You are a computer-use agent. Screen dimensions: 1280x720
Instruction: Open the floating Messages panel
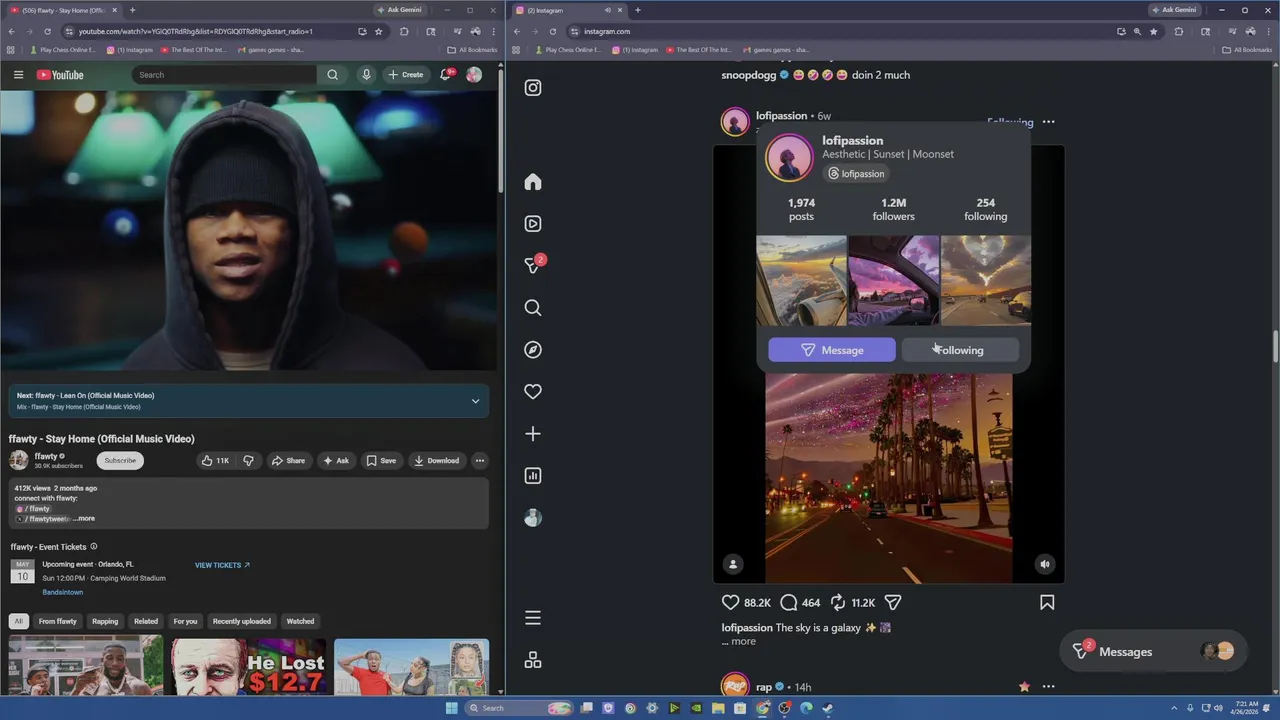(1154, 651)
